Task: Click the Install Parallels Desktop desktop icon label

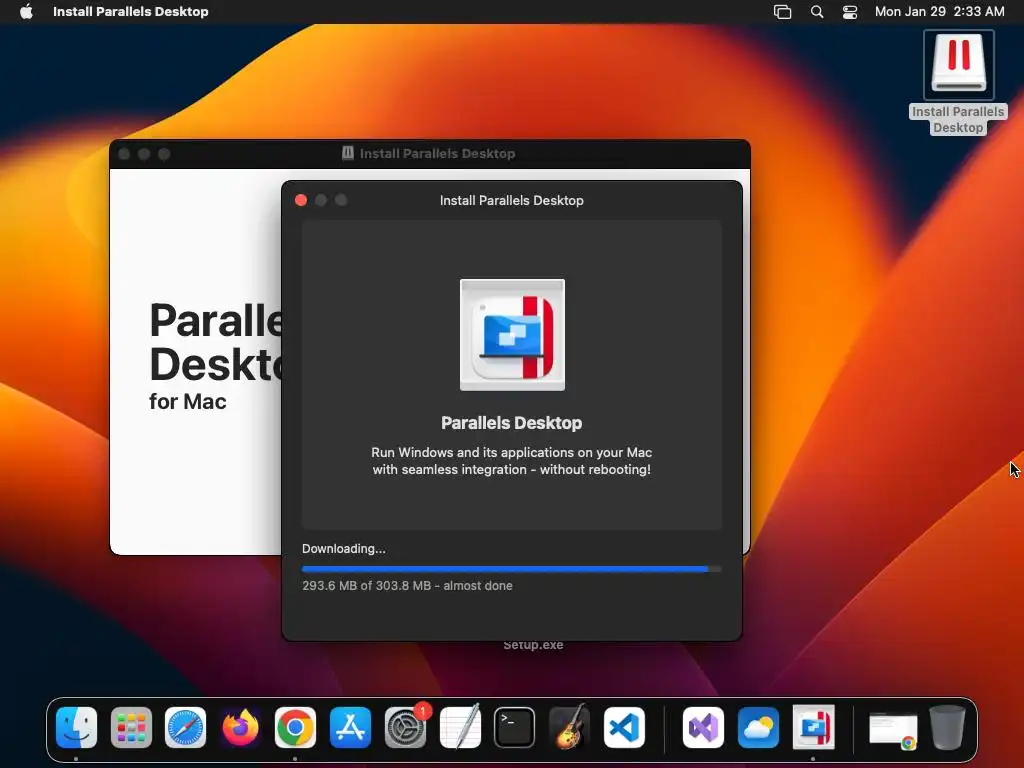Action: (958, 120)
